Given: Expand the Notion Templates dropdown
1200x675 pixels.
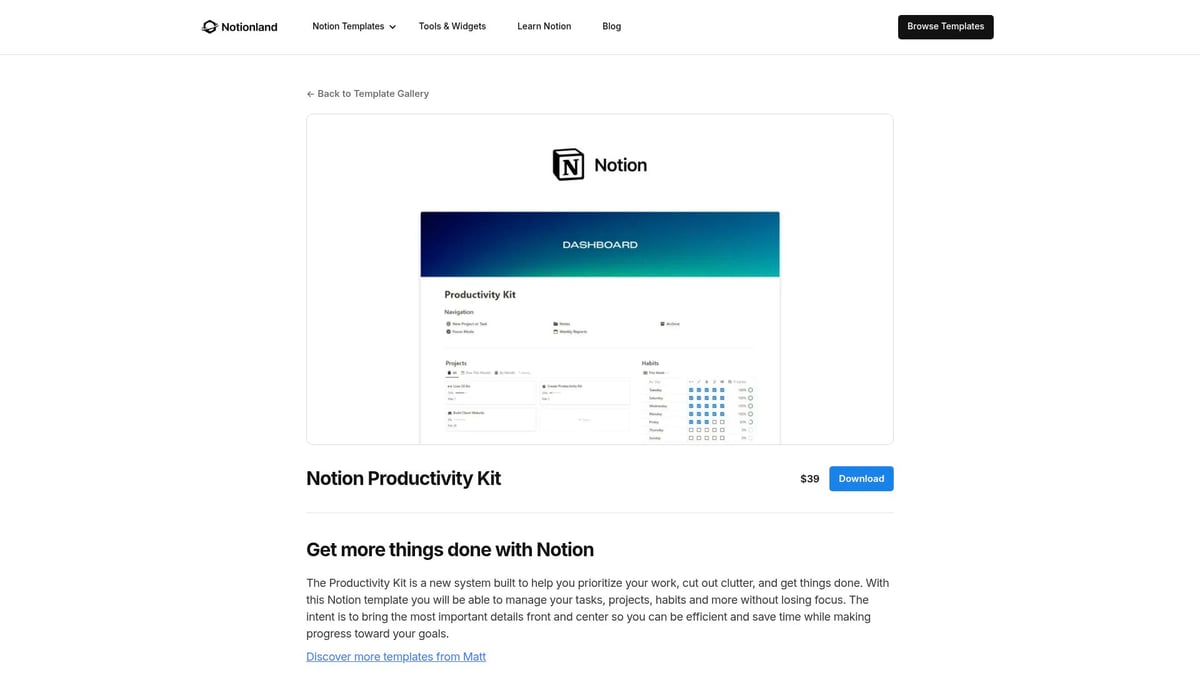Looking at the screenshot, I should click(353, 26).
